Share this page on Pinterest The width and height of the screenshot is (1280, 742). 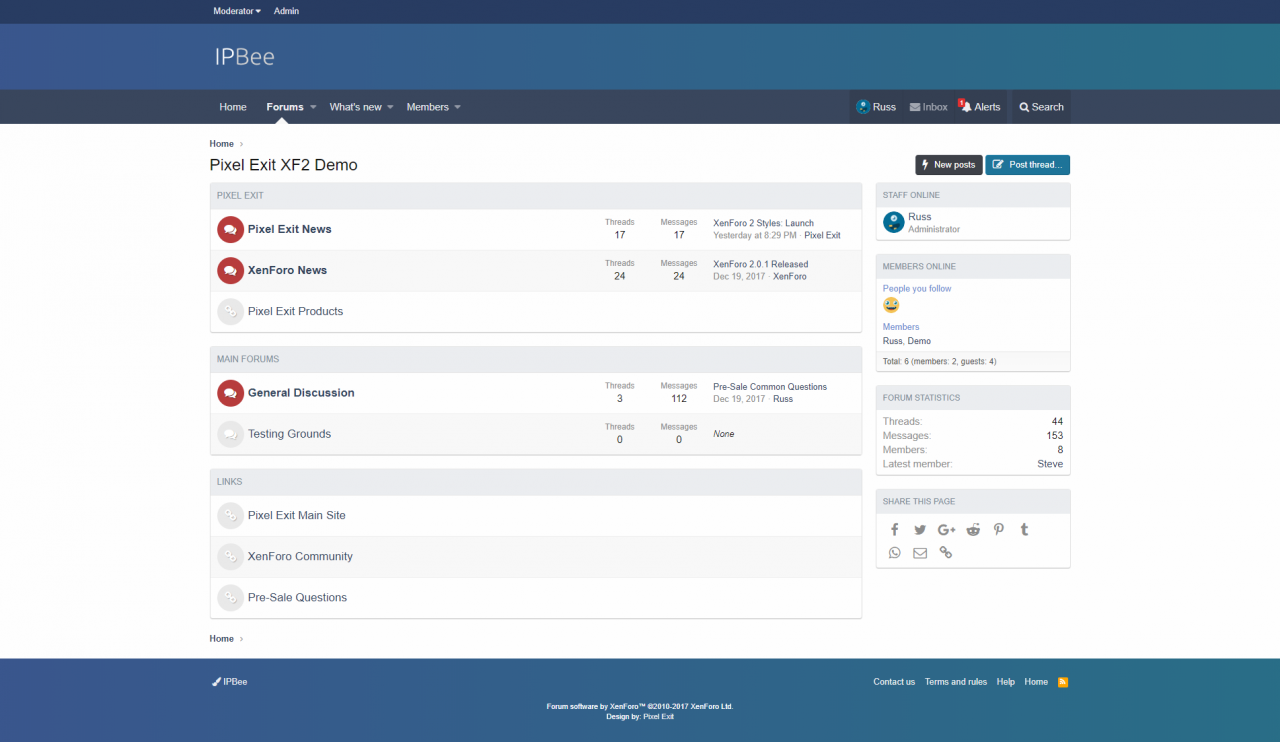(x=998, y=530)
